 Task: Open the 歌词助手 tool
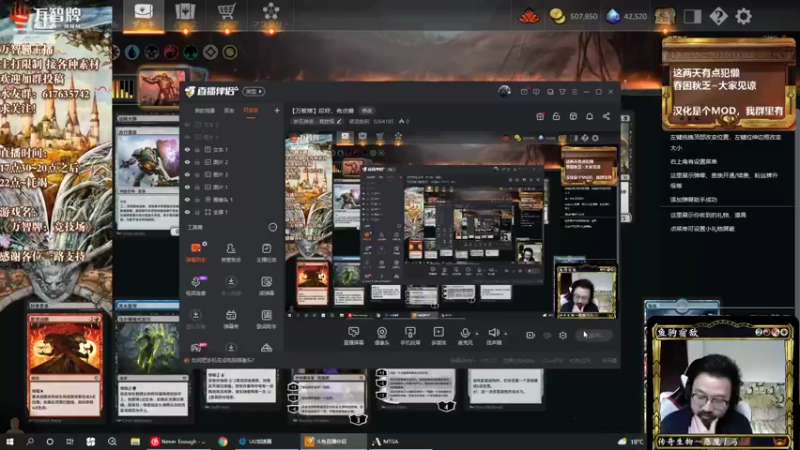(x=266, y=319)
